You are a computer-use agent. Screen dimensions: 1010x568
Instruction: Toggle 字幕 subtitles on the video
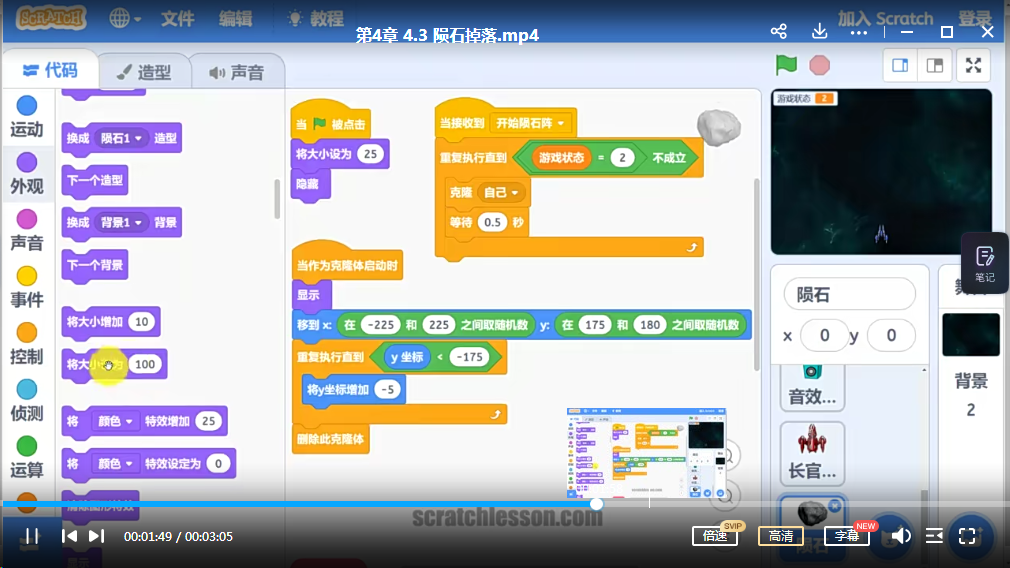click(847, 536)
